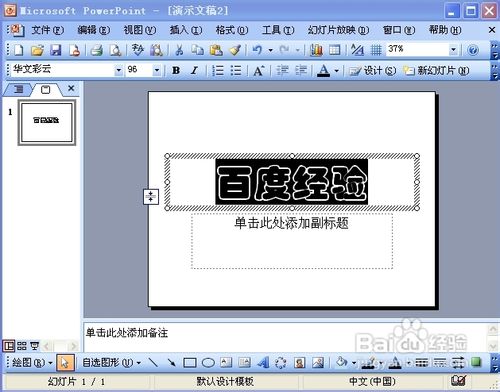Click the 设计 (Design) button
The height and width of the screenshot is (392, 500).
coord(372,70)
